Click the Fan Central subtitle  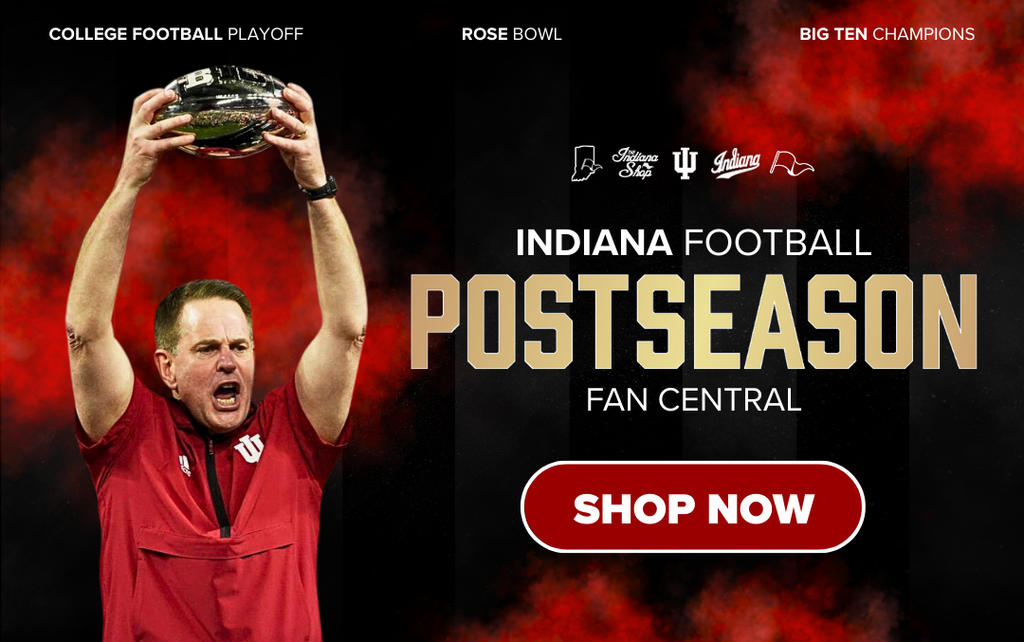(x=694, y=399)
